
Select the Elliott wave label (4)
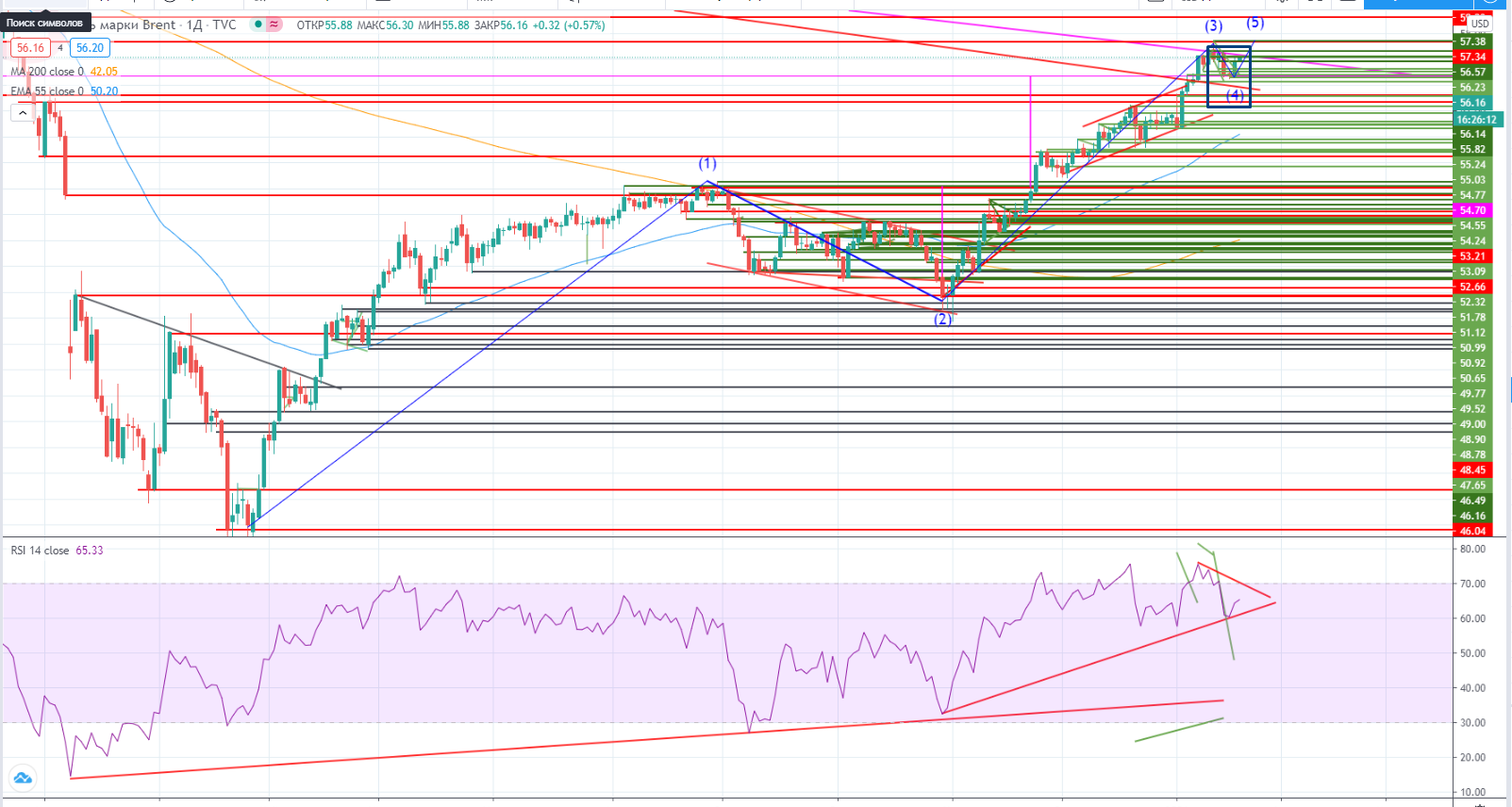coord(1235,94)
